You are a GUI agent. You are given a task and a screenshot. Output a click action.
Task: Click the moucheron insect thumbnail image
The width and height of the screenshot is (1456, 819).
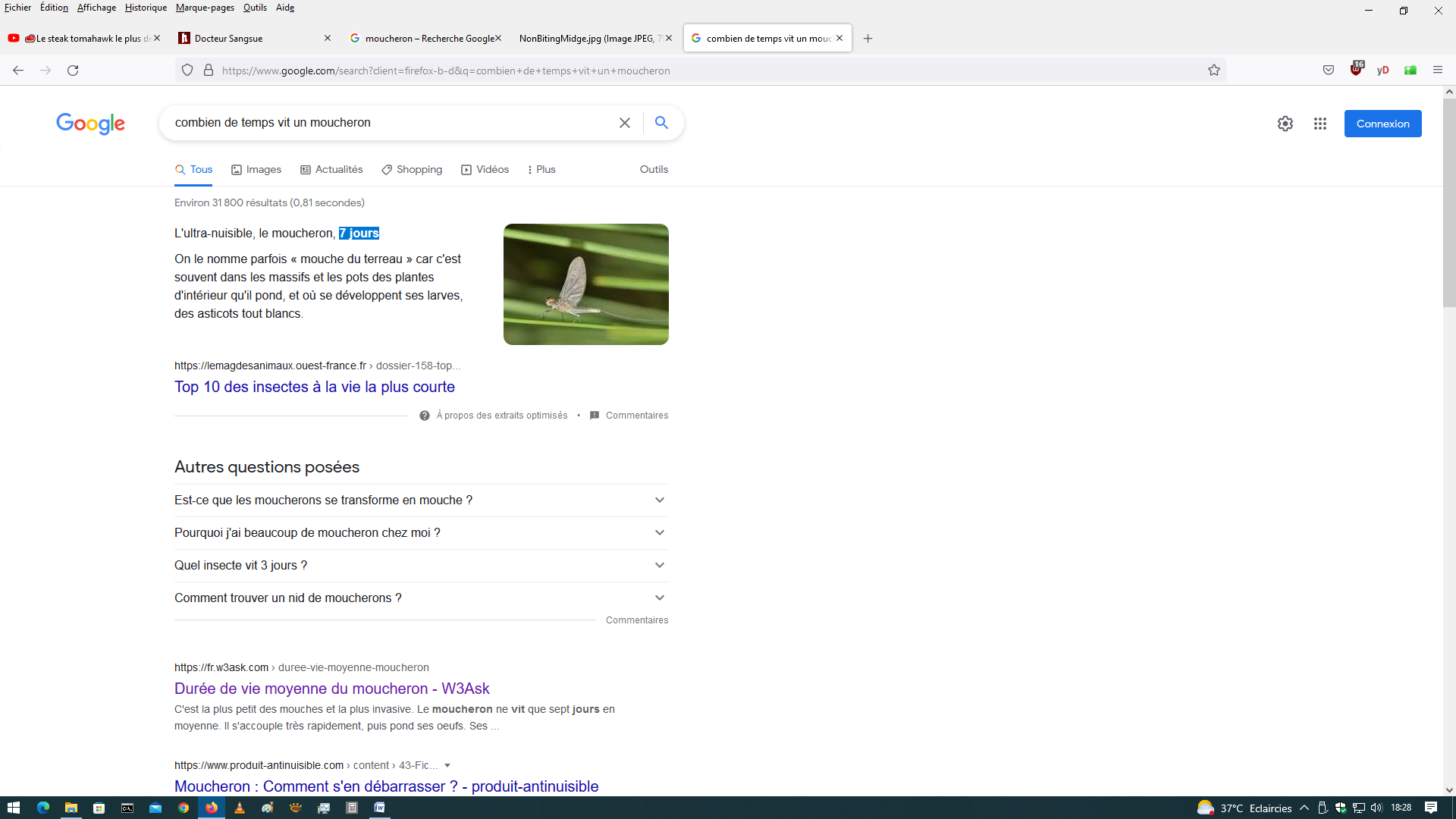(x=585, y=284)
